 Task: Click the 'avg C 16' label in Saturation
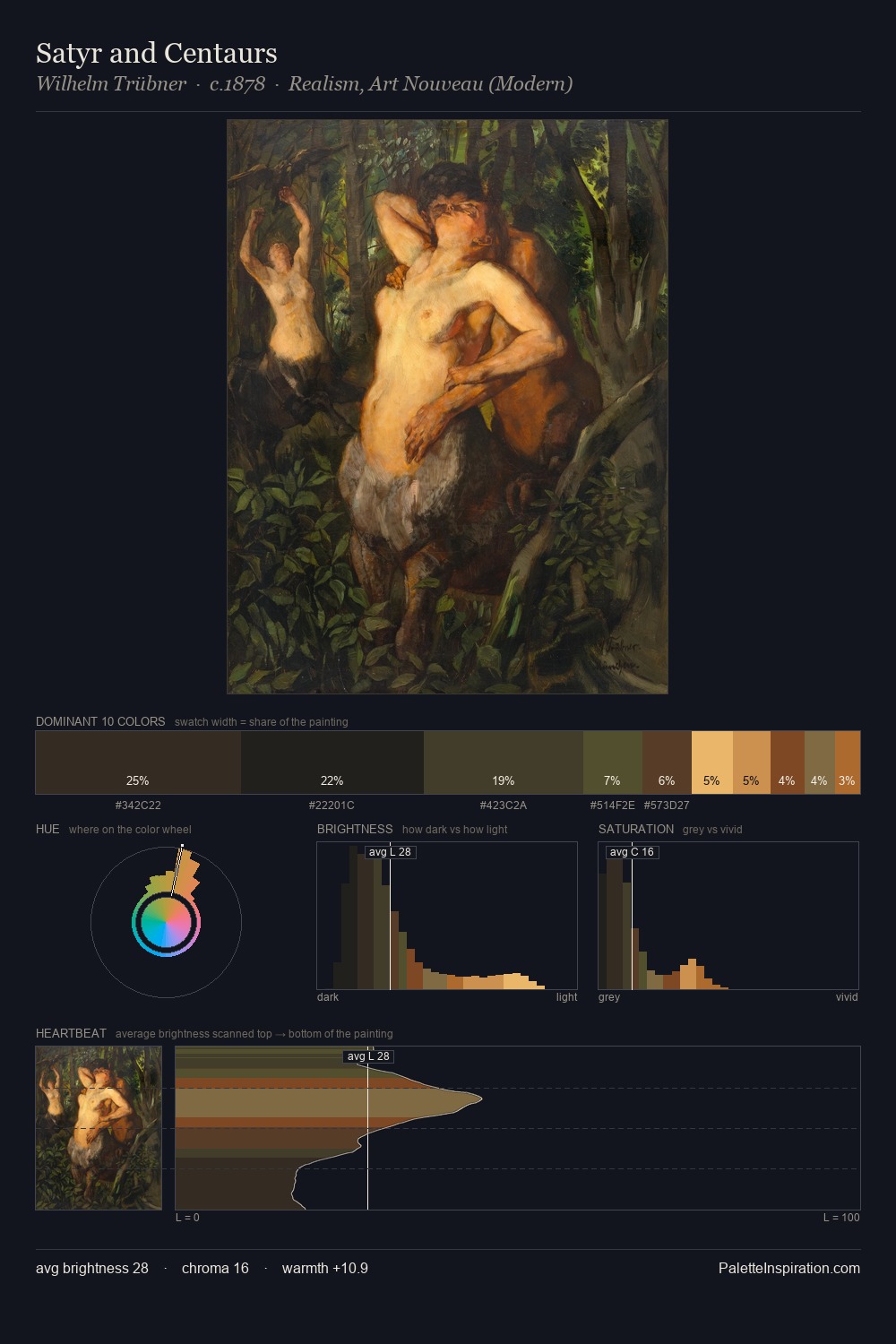point(633,852)
